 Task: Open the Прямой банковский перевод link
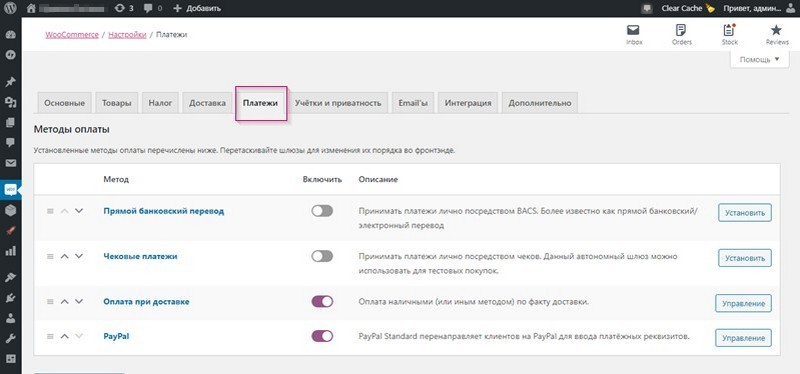164,211
